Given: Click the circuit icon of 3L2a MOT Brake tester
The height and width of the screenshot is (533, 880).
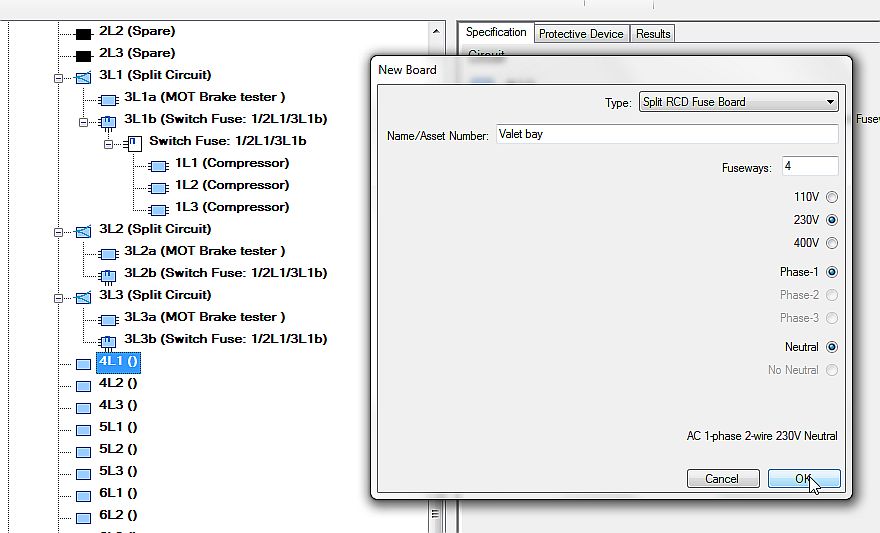Looking at the screenshot, I should [108, 254].
